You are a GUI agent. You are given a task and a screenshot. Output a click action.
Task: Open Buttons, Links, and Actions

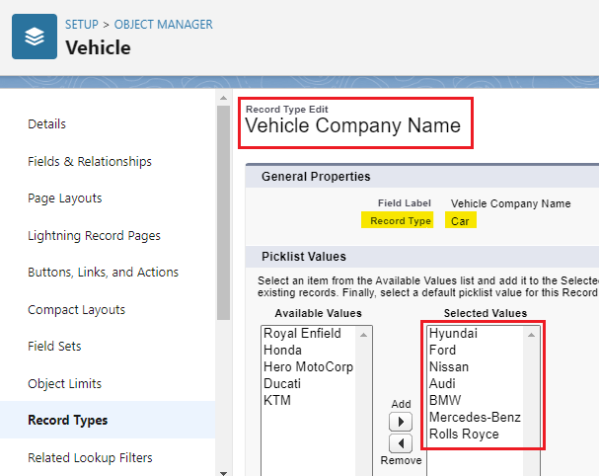click(103, 272)
